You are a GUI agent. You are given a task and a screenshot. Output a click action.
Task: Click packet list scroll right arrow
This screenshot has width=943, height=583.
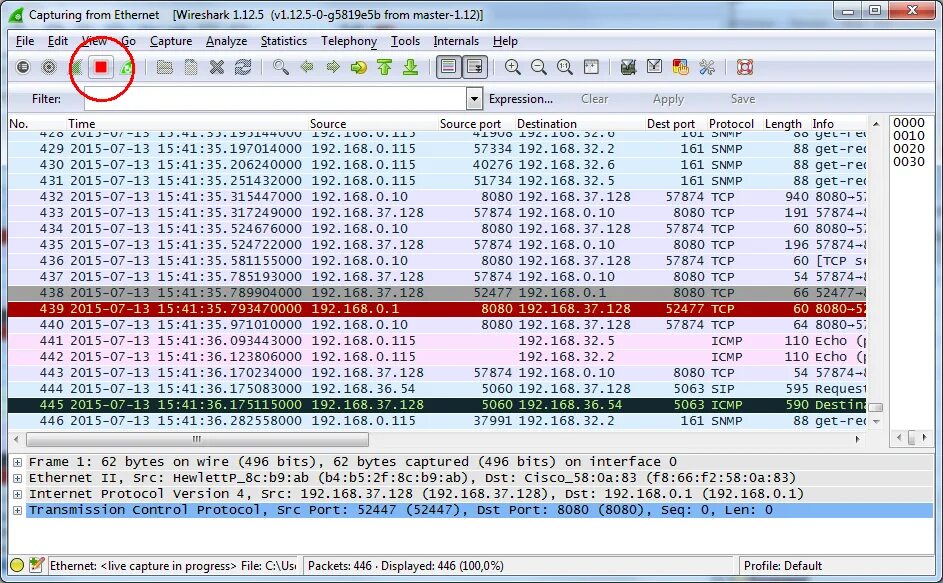point(857,439)
